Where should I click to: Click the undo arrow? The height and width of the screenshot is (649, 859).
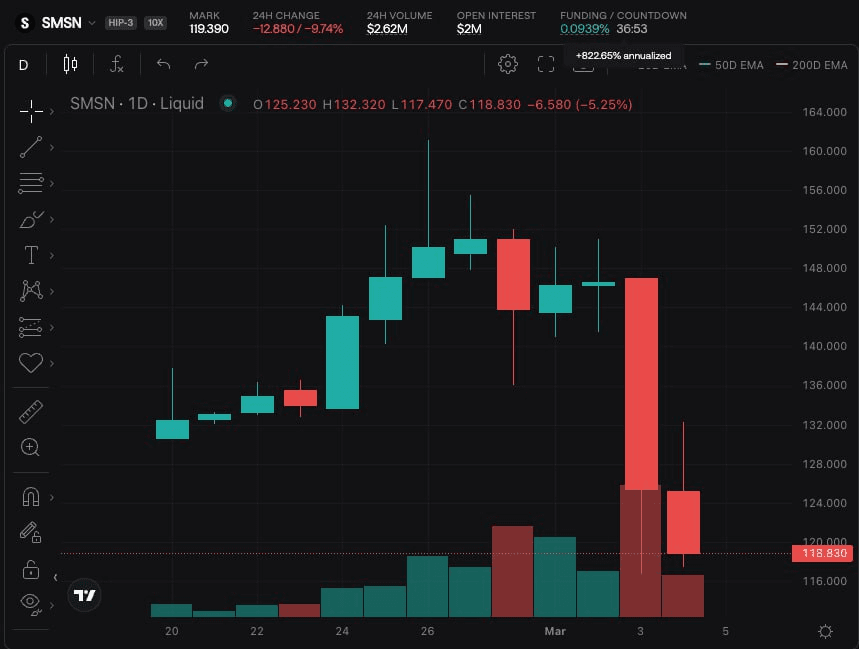coord(164,65)
